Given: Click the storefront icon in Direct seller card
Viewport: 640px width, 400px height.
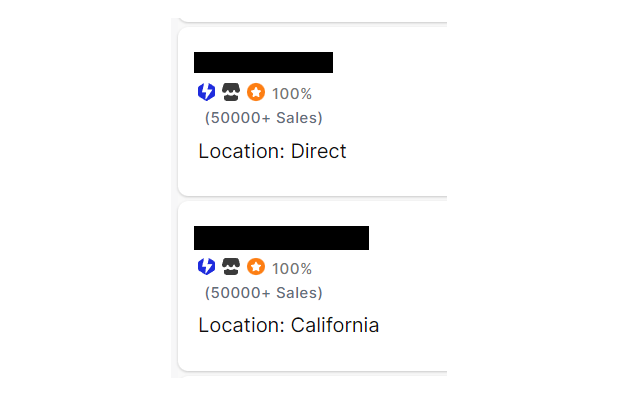Looking at the screenshot, I should point(231,92).
